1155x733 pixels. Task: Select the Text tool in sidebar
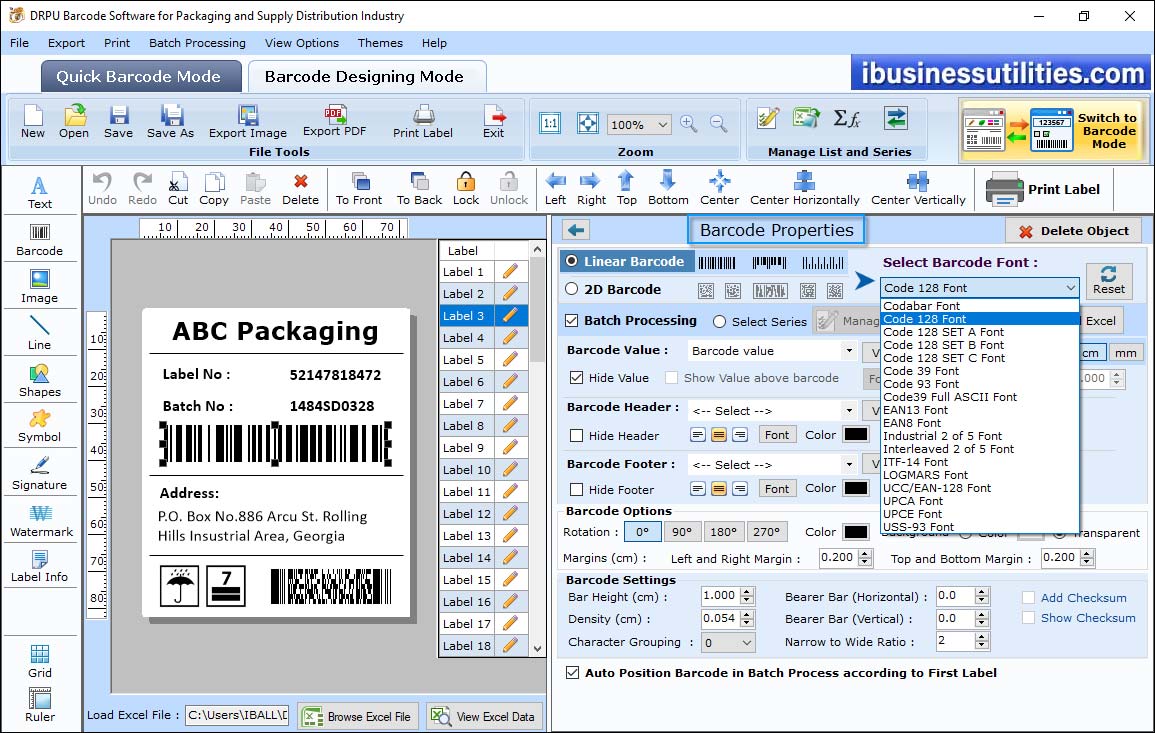click(x=40, y=192)
